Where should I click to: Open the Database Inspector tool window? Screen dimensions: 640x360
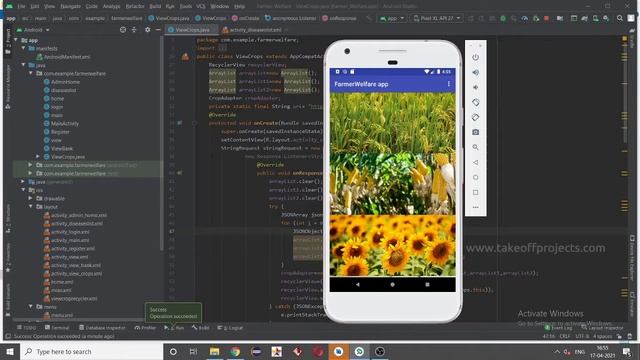tap(102, 328)
